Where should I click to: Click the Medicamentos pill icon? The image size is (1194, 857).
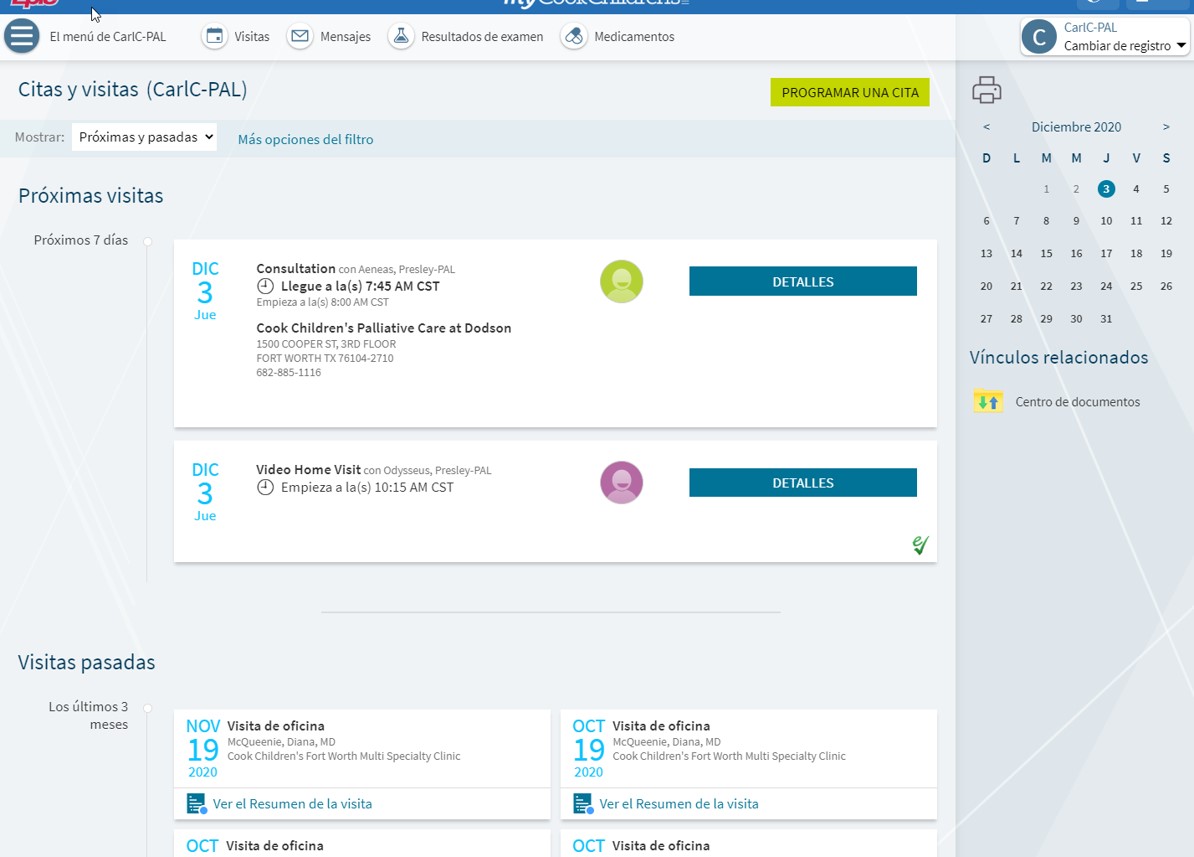tap(574, 36)
